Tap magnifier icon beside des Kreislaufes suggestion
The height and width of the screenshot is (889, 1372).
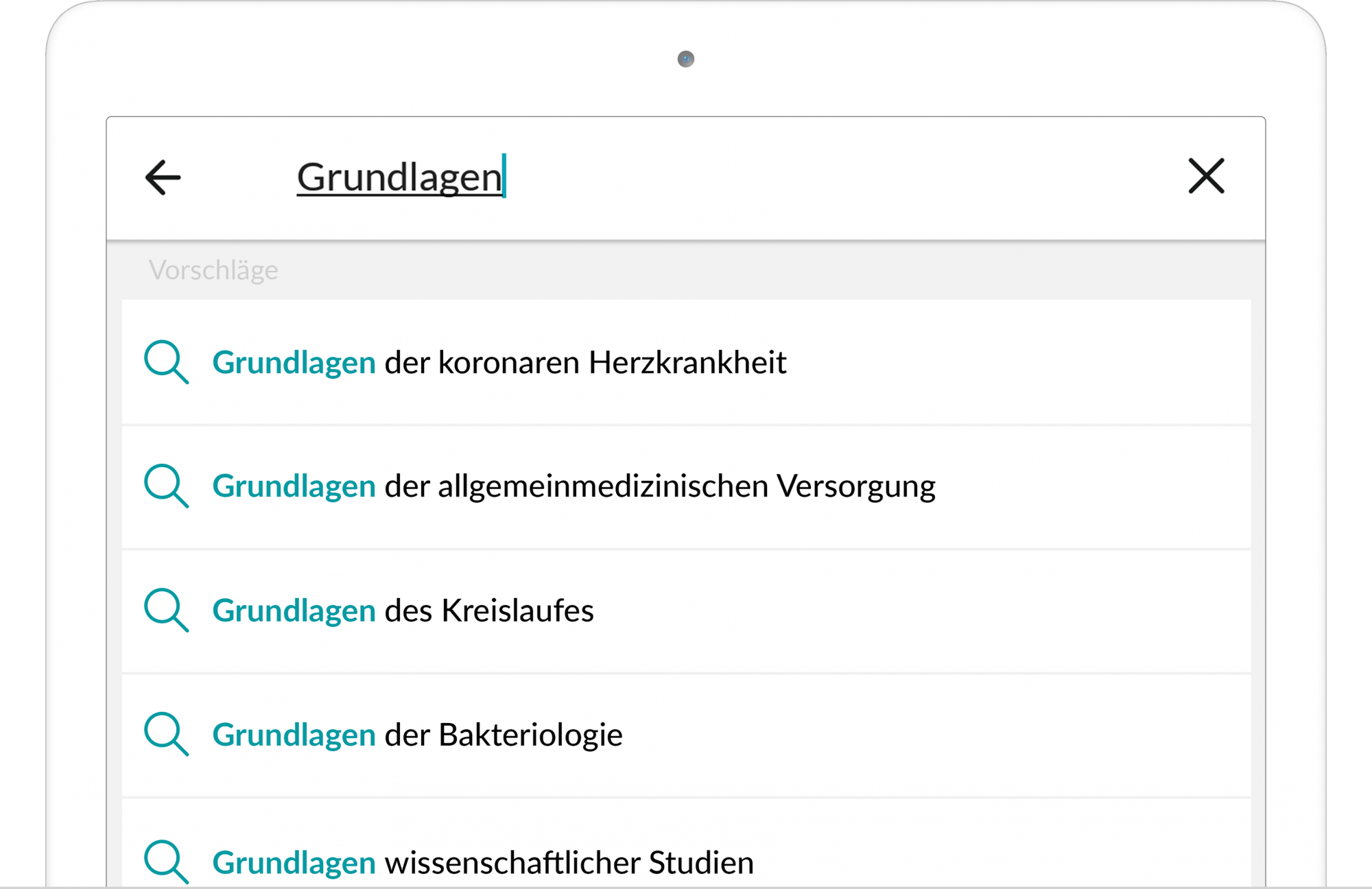click(166, 610)
